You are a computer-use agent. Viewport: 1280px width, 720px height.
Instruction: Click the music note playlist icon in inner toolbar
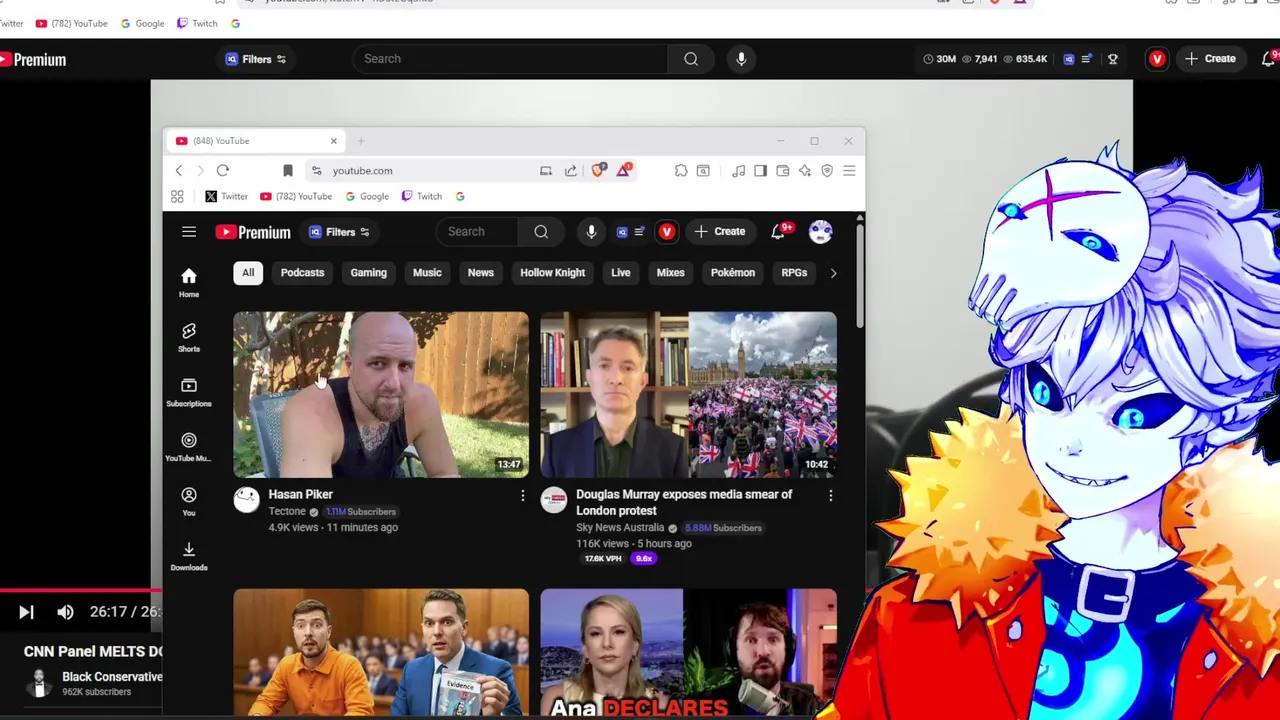point(738,171)
